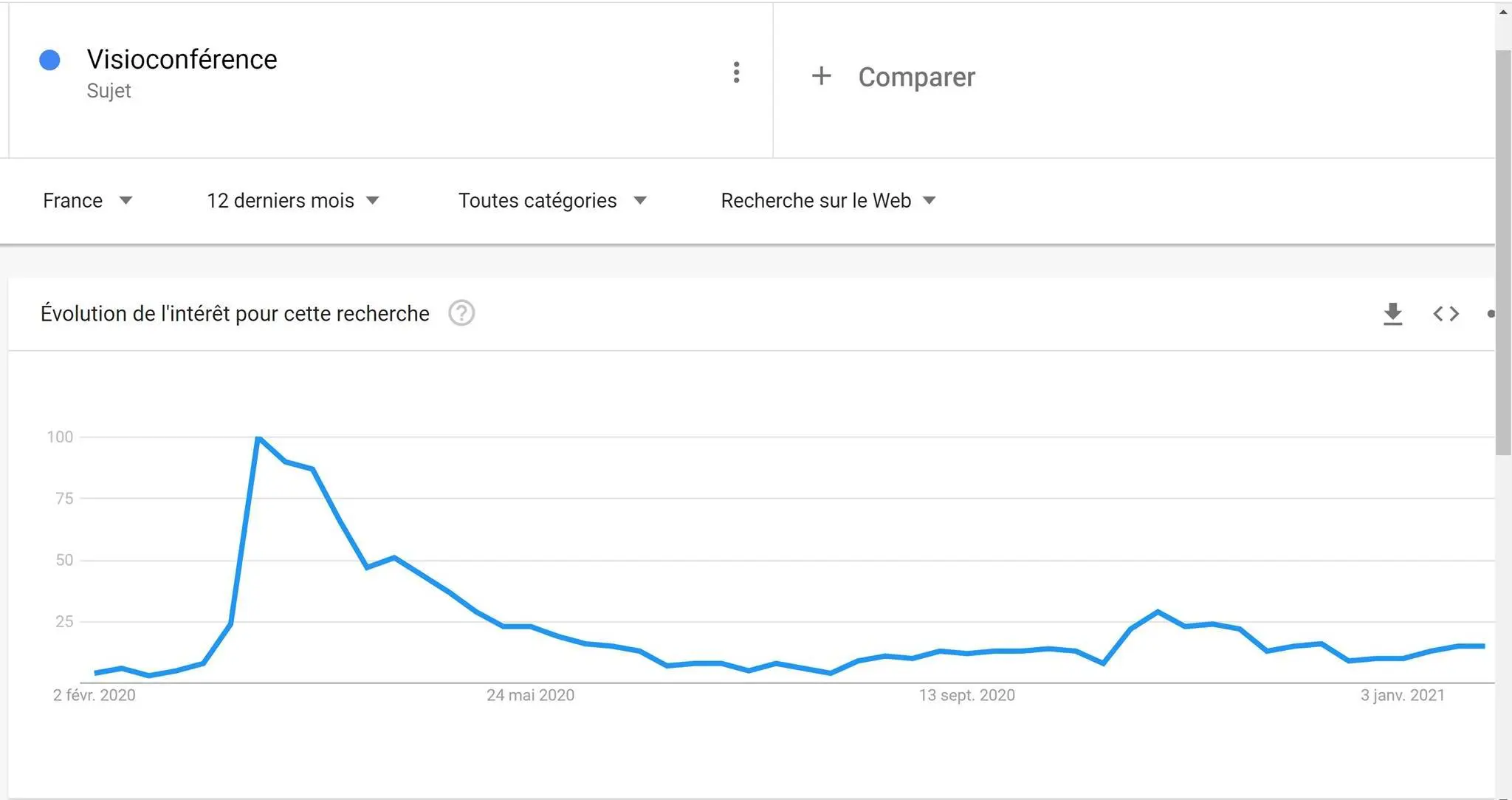The height and width of the screenshot is (800, 1512).
Task: Click the Comparer button
Action: click(893, 77)
